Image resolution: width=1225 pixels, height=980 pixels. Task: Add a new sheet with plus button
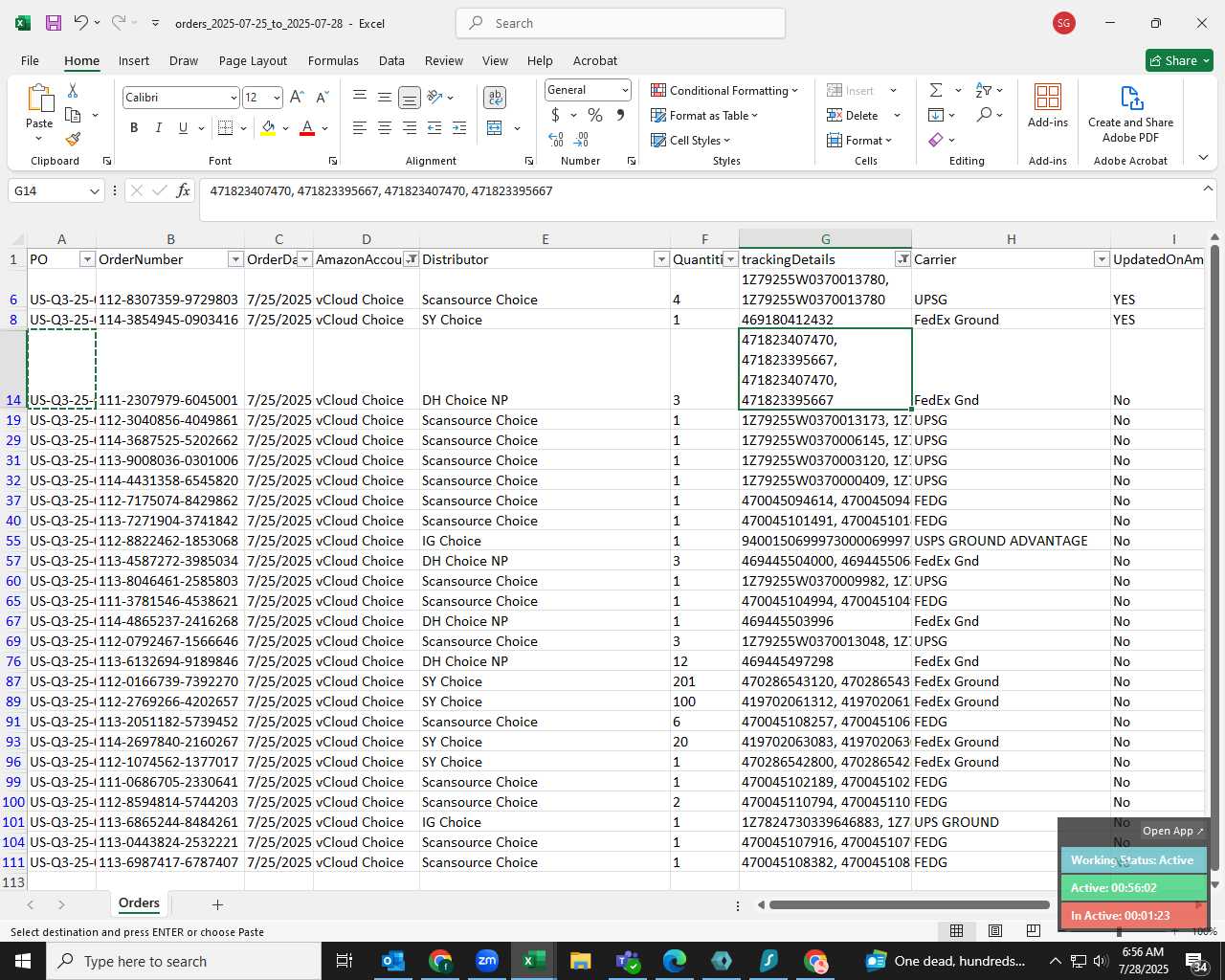pyautogui.click(x=217, y=904)
